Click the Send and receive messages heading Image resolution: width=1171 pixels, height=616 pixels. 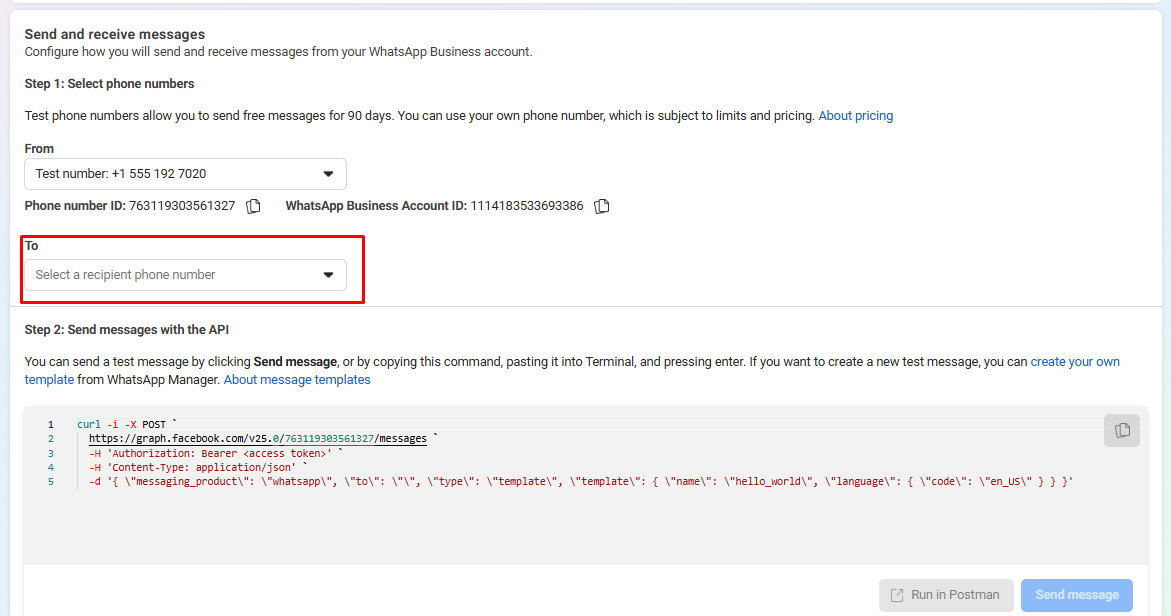coord(115,34)
